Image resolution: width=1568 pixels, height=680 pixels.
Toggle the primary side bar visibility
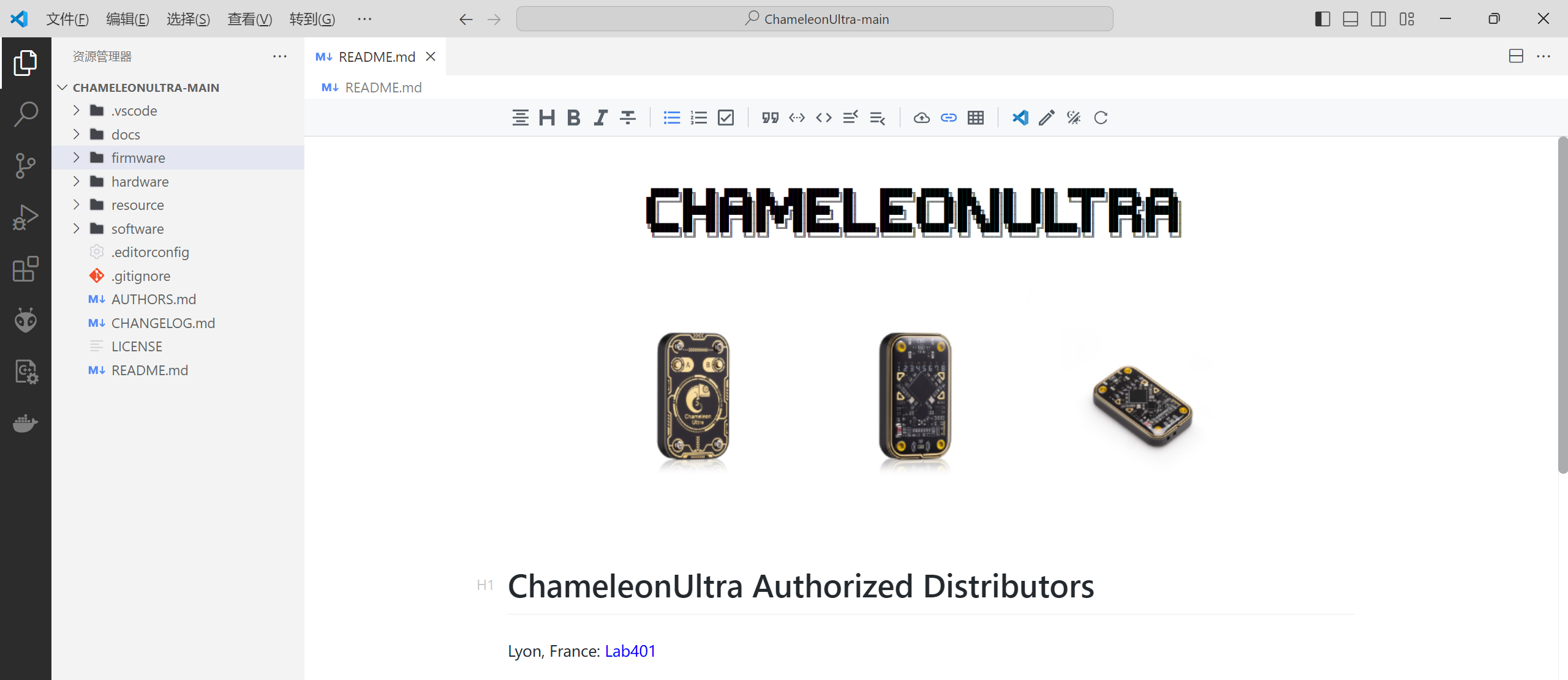[x=1322, y=19]
